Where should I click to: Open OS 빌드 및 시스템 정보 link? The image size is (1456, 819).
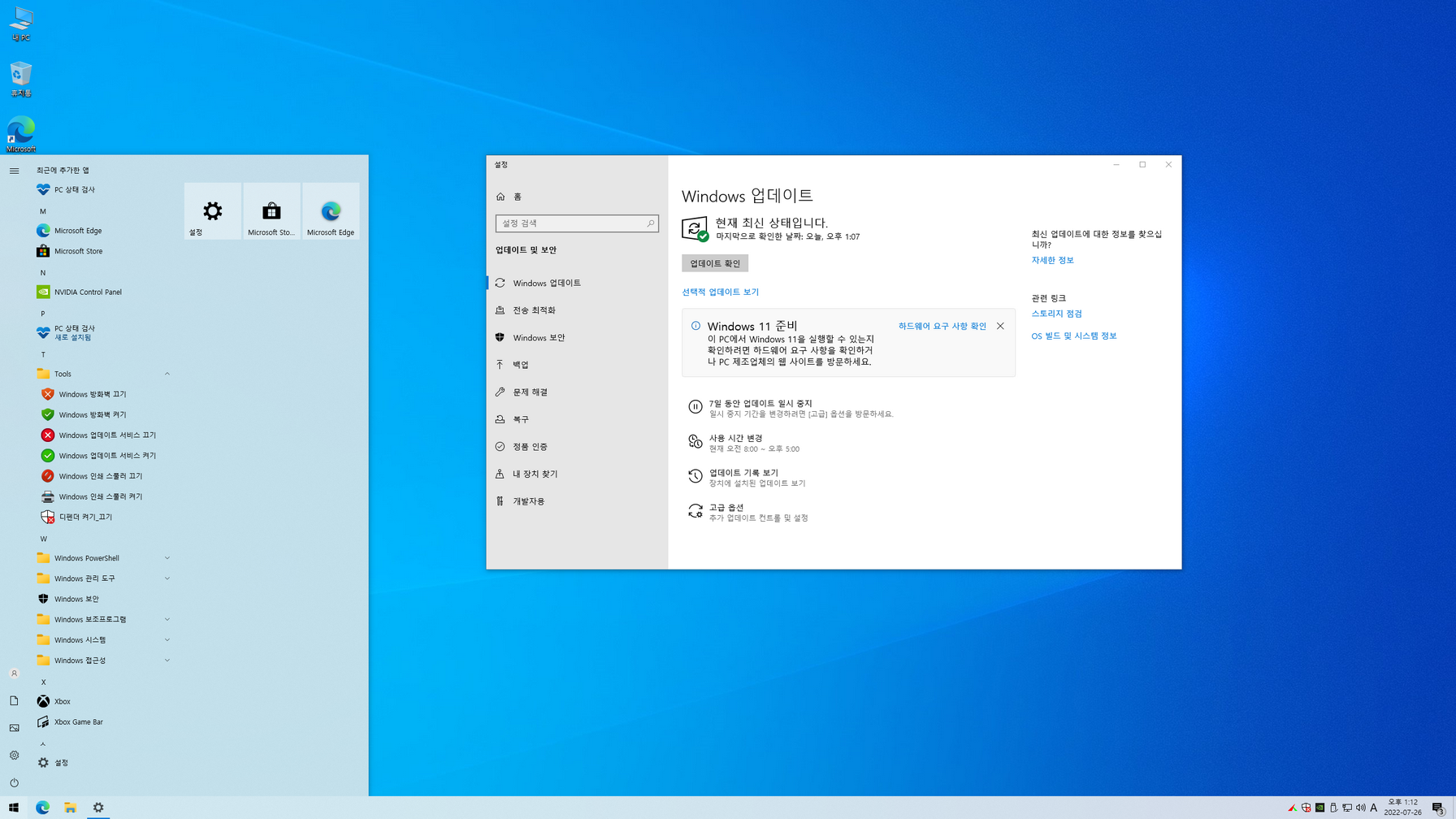coord(1073,336)
